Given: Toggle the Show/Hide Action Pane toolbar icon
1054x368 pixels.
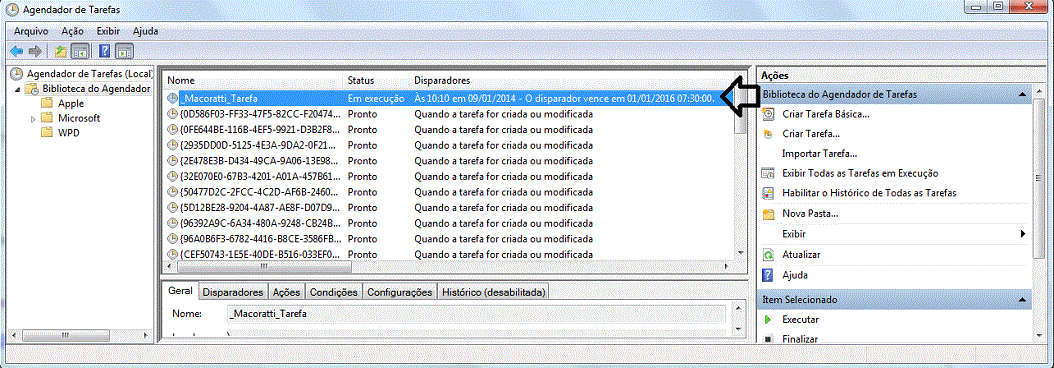Looking at the screenshot, I should point(125,51).
